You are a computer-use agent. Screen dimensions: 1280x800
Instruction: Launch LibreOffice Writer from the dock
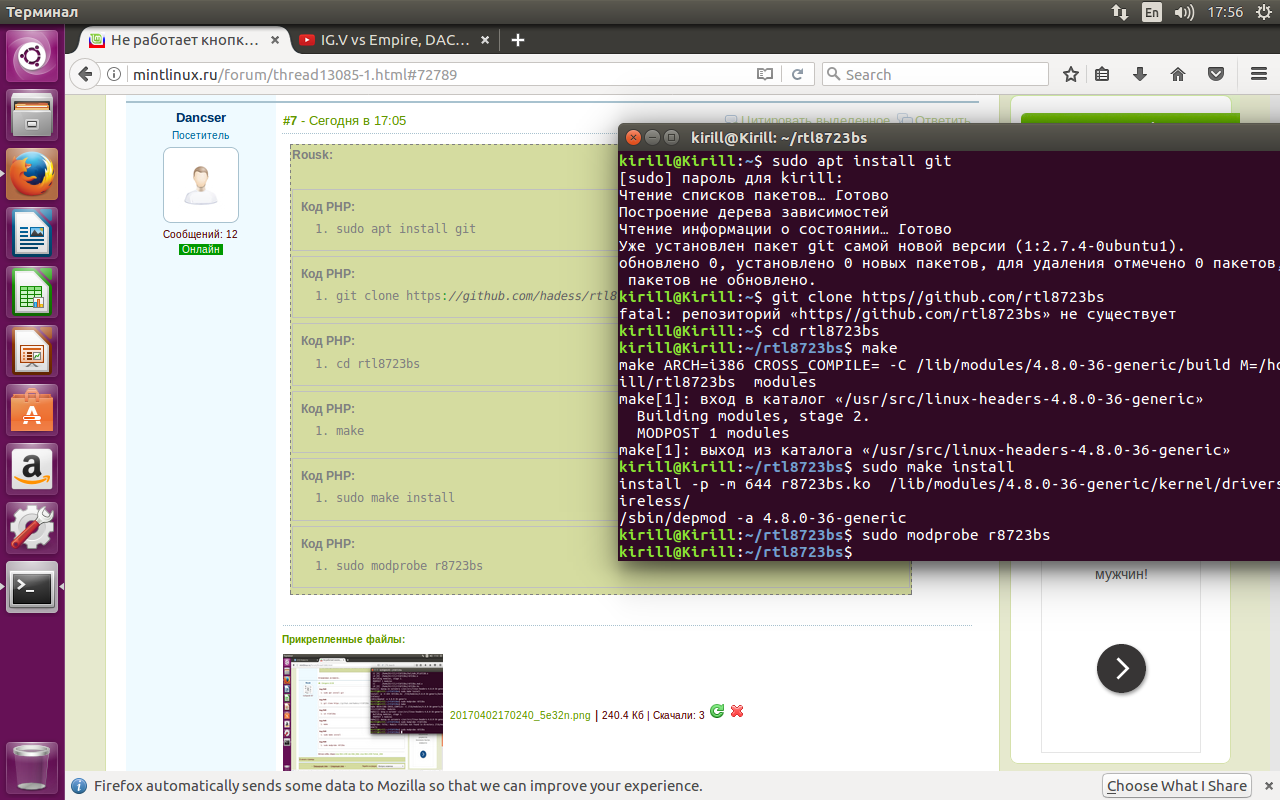point(33,236)
